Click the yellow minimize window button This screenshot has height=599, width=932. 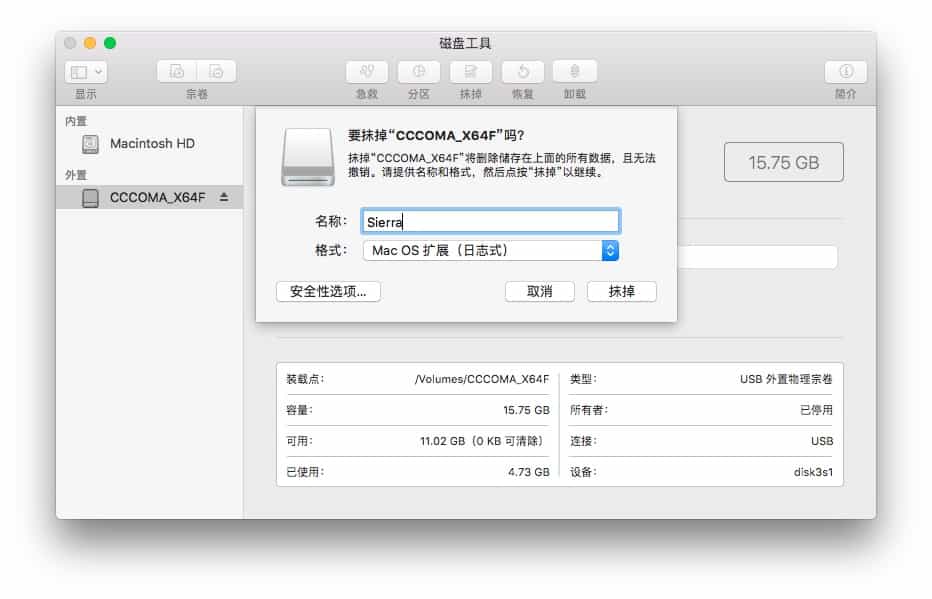pyautogui.click(x=90, y=43)
